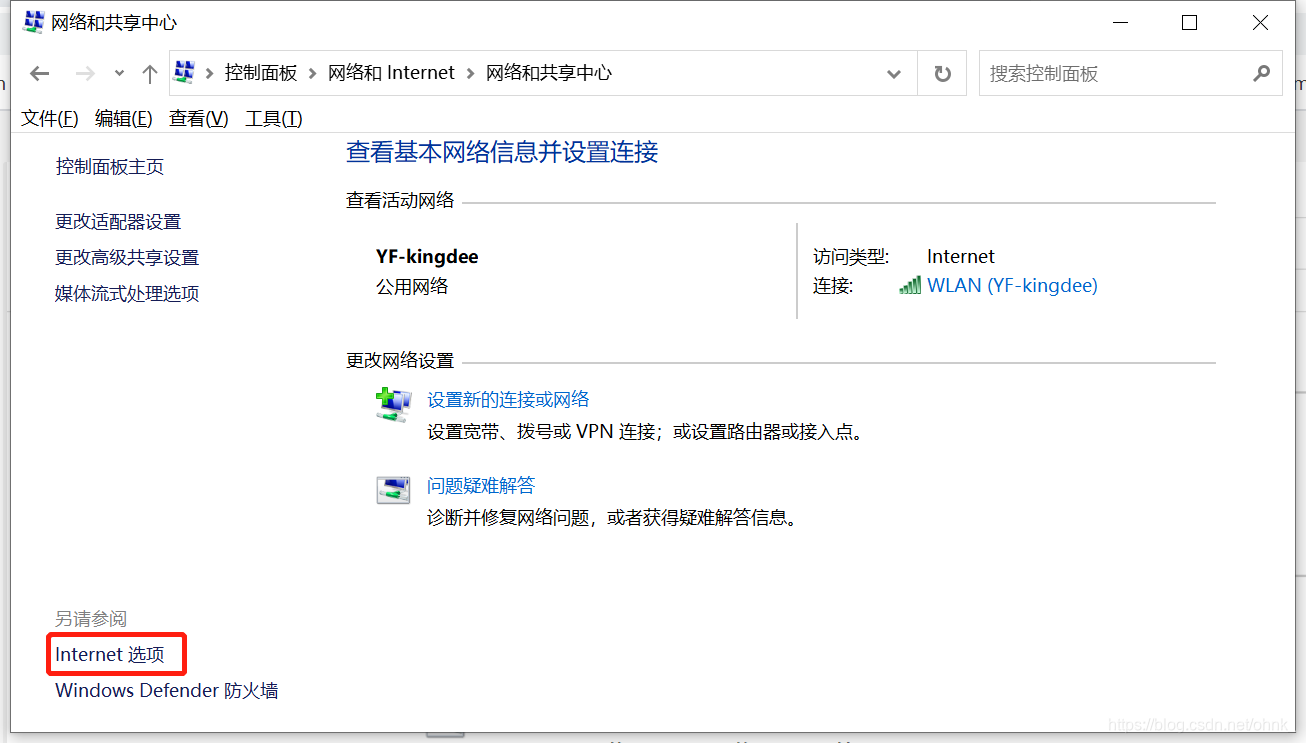This screenshot has height=743, width=1306.
Task: Click the WLAN signal strength icon
Action: click(x=910, y=286)
